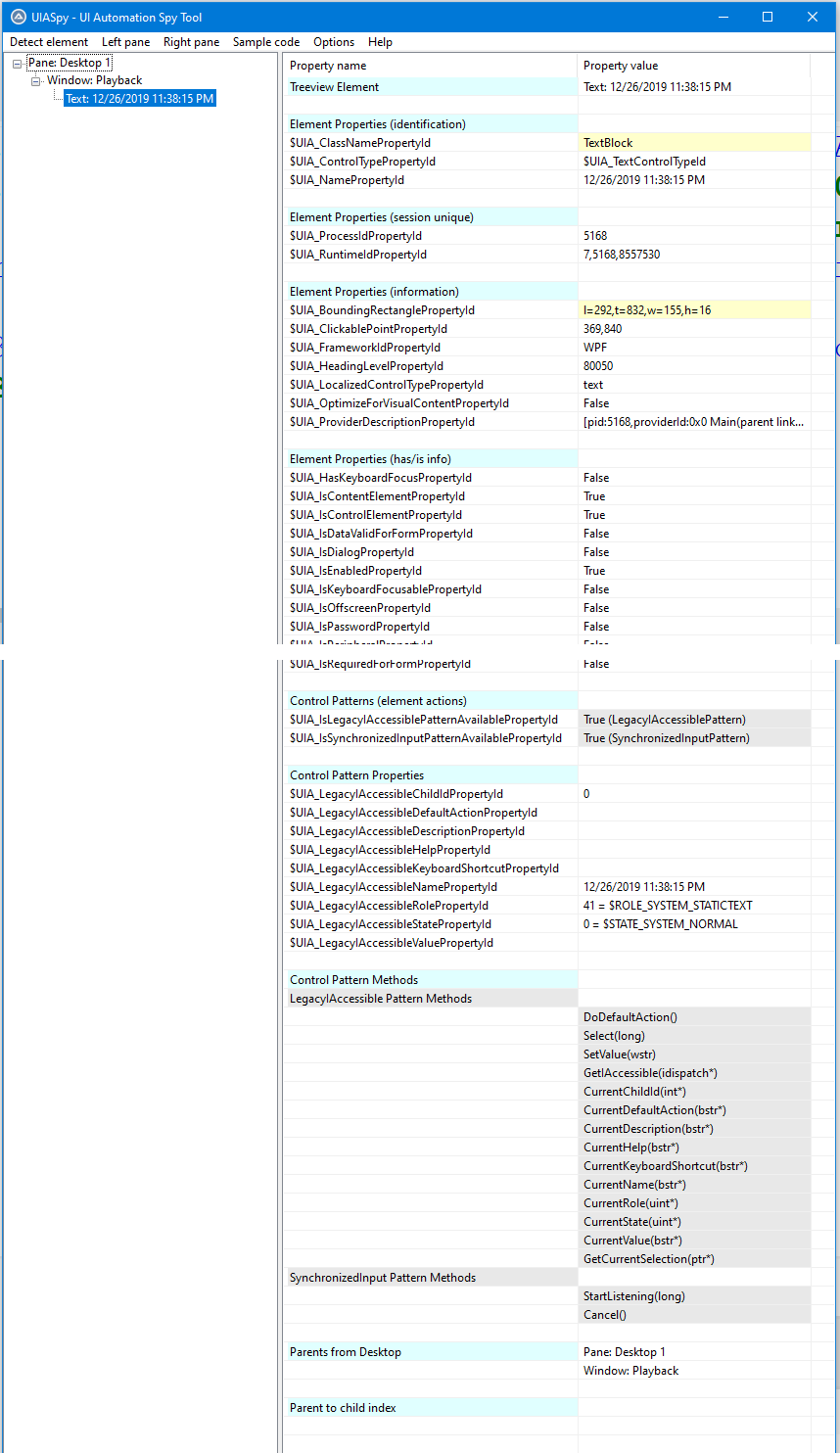Open the Options menu
This screenshot has width=840, height=1453.
click(334, 42)
